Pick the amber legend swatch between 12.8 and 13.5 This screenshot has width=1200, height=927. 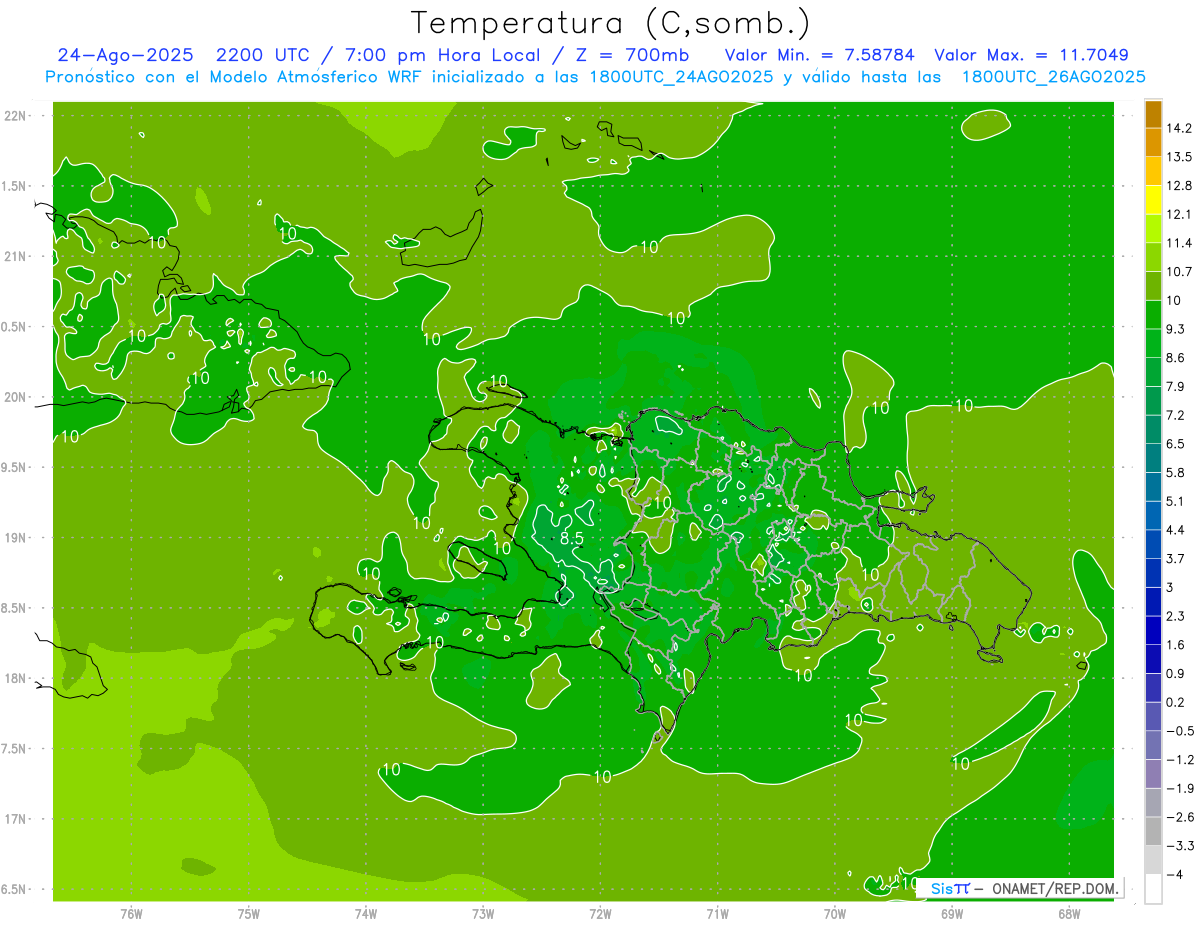coord(1153,171)
